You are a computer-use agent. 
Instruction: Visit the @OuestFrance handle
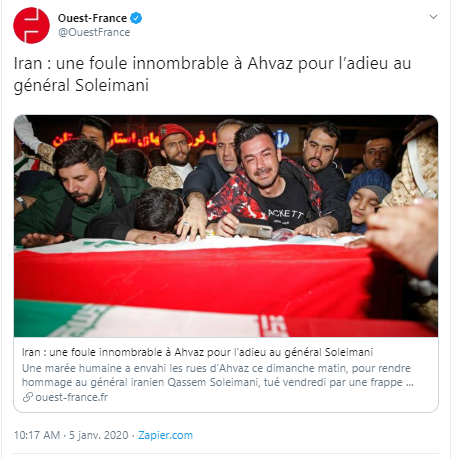coord(94,32)
